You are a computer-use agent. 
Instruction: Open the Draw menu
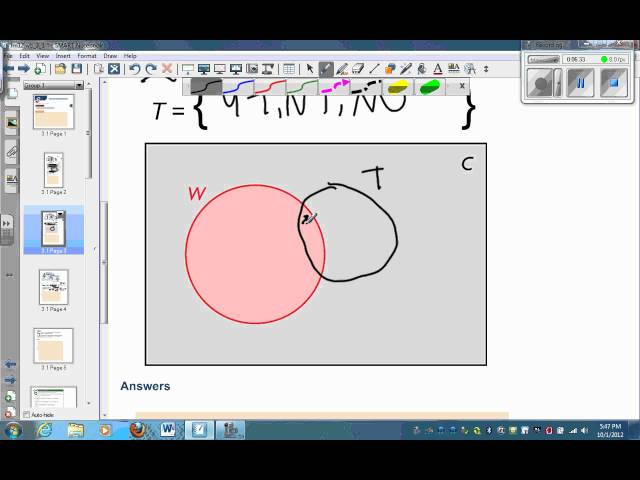pos(110,56)
